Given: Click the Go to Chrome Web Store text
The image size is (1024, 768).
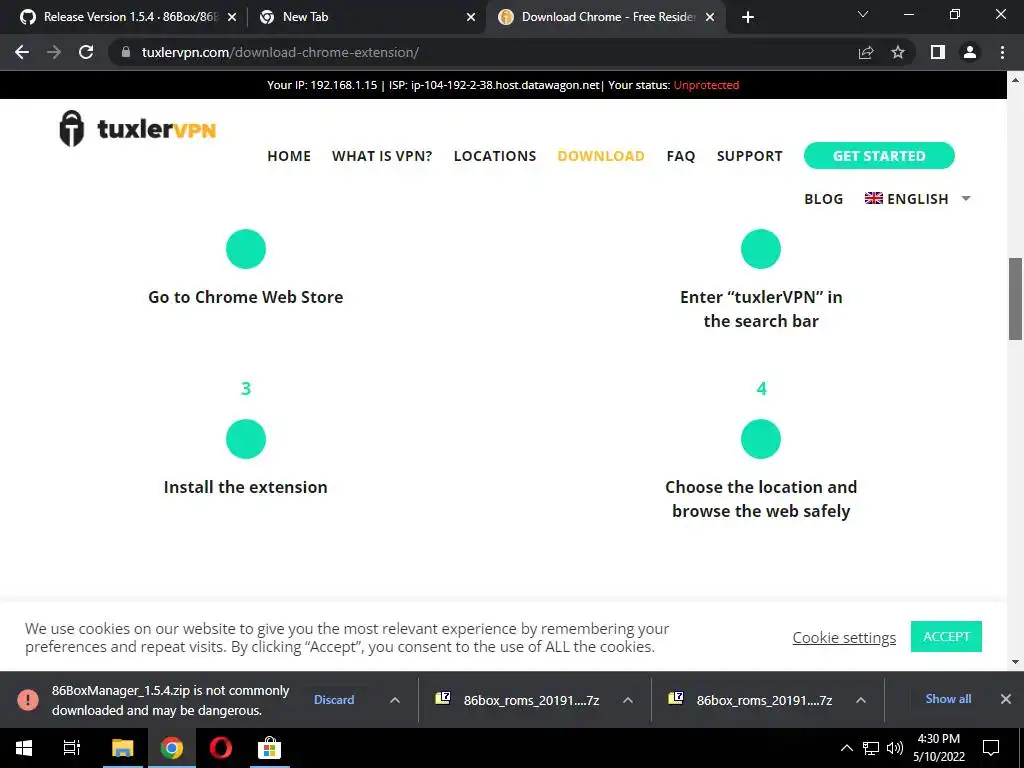Looking at the screenshot, I should (246, 297).
